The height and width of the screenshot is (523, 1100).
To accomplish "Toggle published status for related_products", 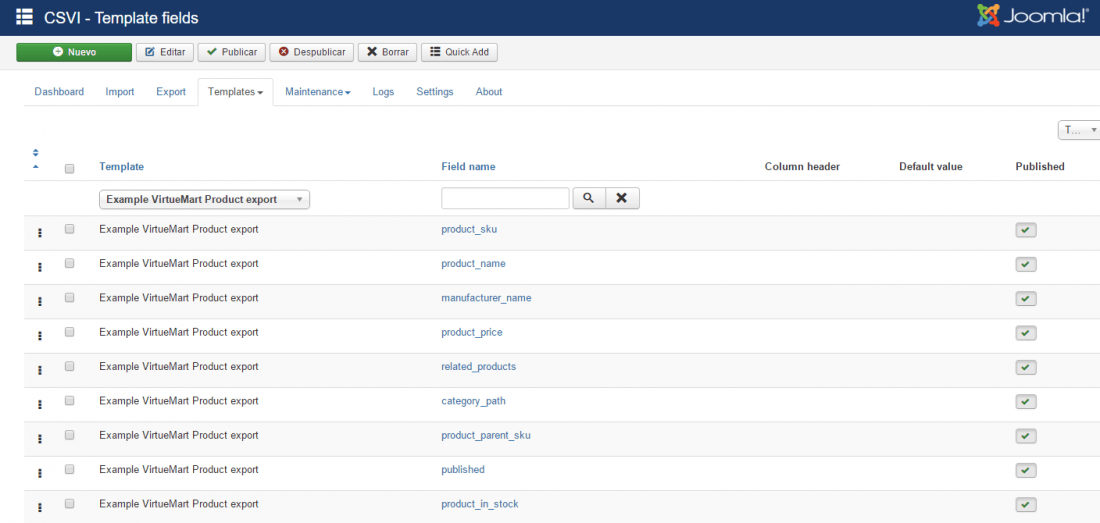I will pos(1026,368).
